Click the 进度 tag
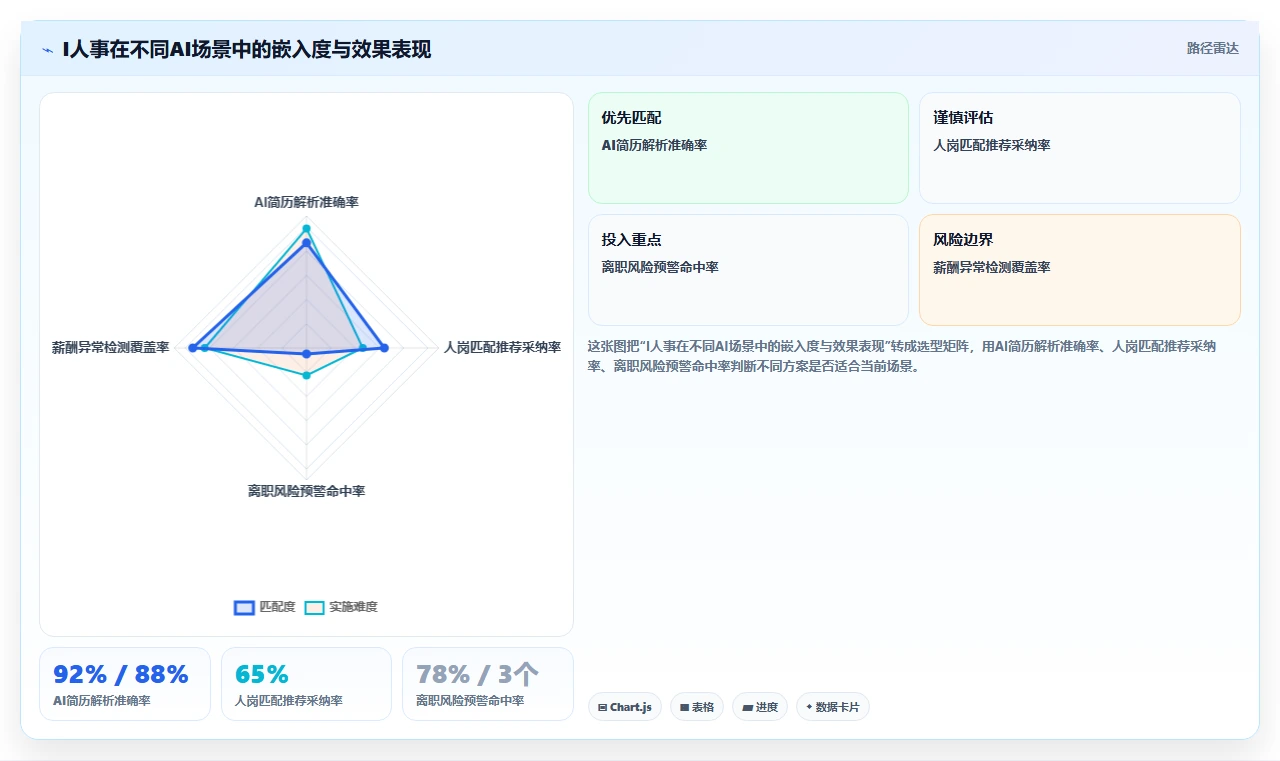 [760, 707]
